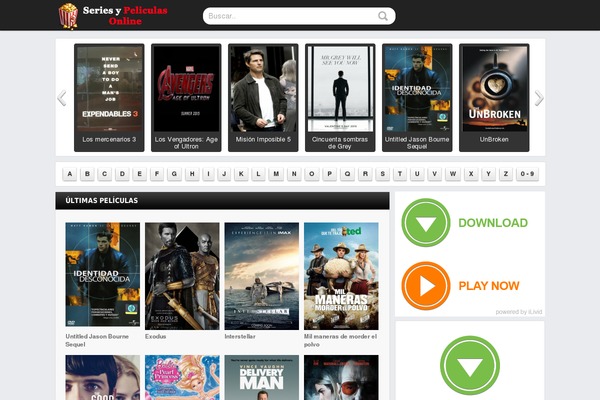This screenshot has height=400, width=600.
Task: Filter movies by letter H
Action: [192, 174]
